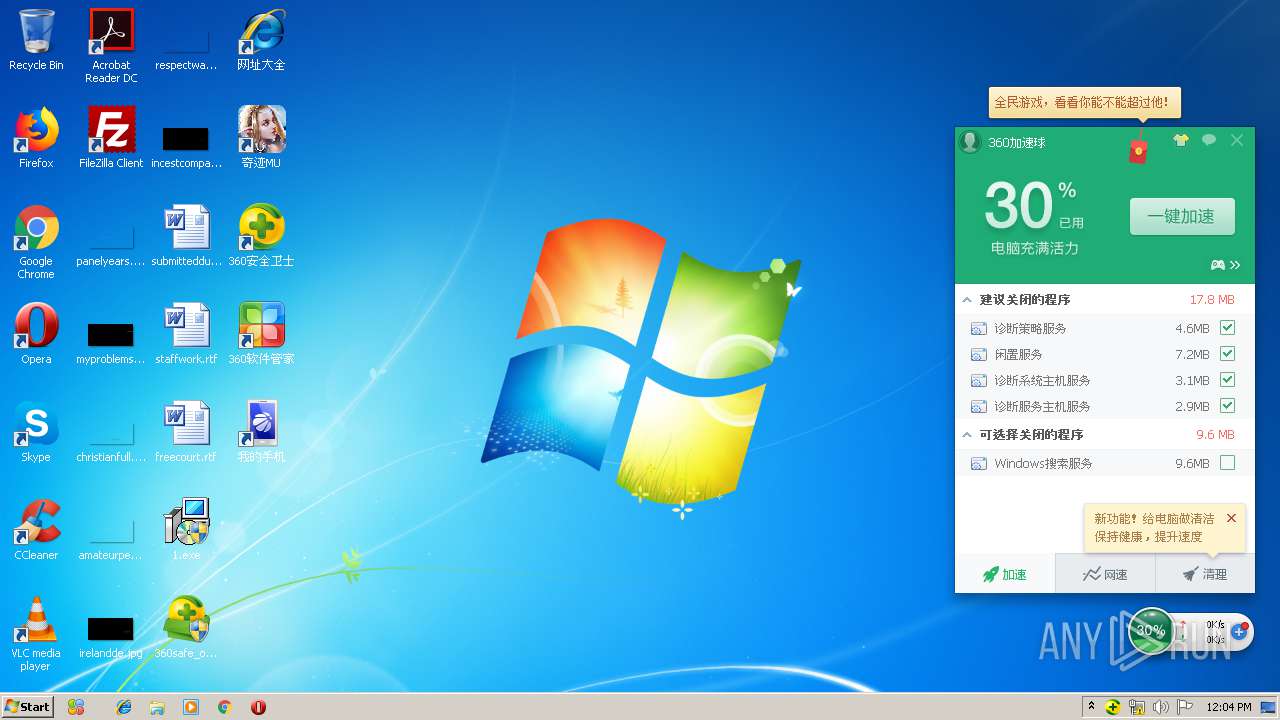This screenshot has height=720, width=1280.
Task: Click the user avatar in 360加速球 header
Action: [x=969, y=142]
